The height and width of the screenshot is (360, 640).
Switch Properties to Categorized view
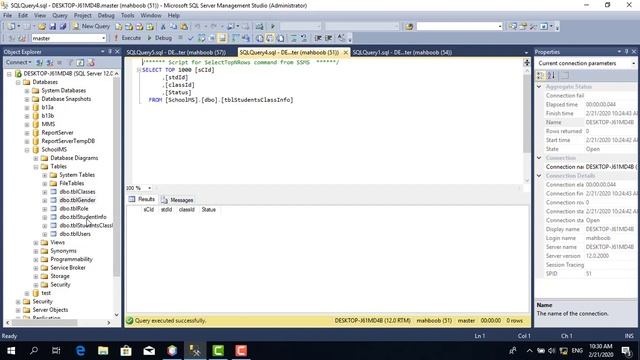tap(540, 76)
